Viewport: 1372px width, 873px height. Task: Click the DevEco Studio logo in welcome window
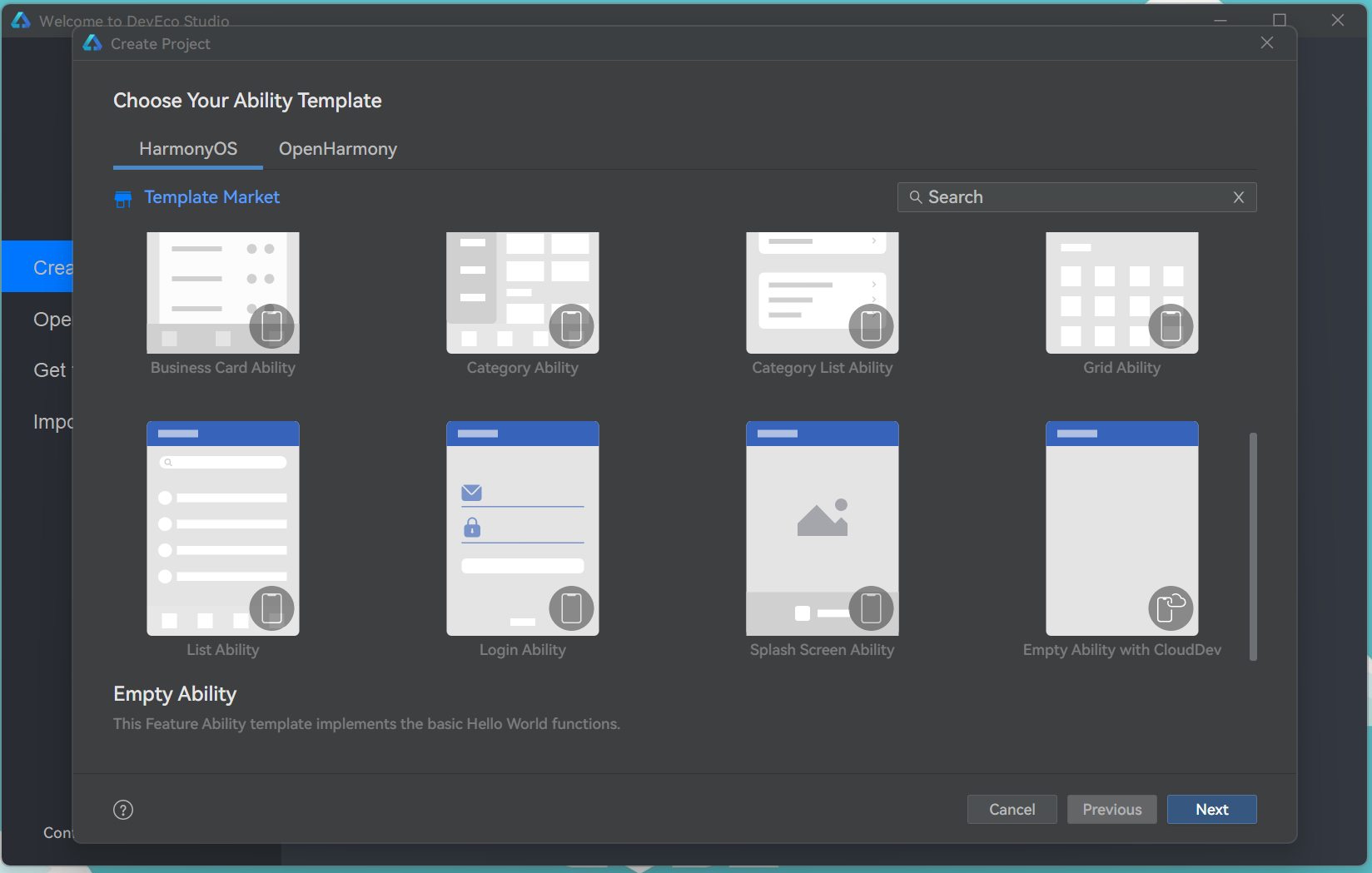tap(21, 20)
